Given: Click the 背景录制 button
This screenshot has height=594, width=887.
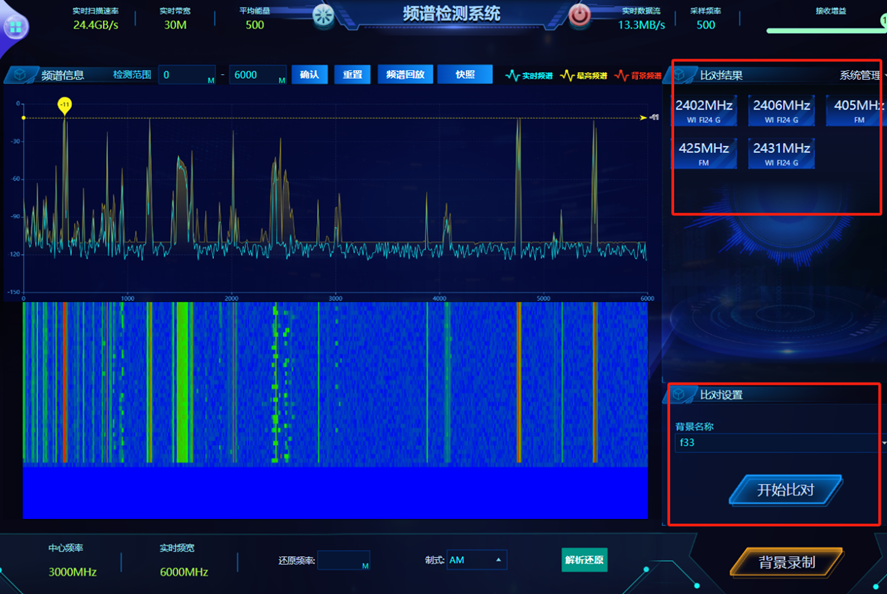Looking at the screenshot, I should pos(787,562).
